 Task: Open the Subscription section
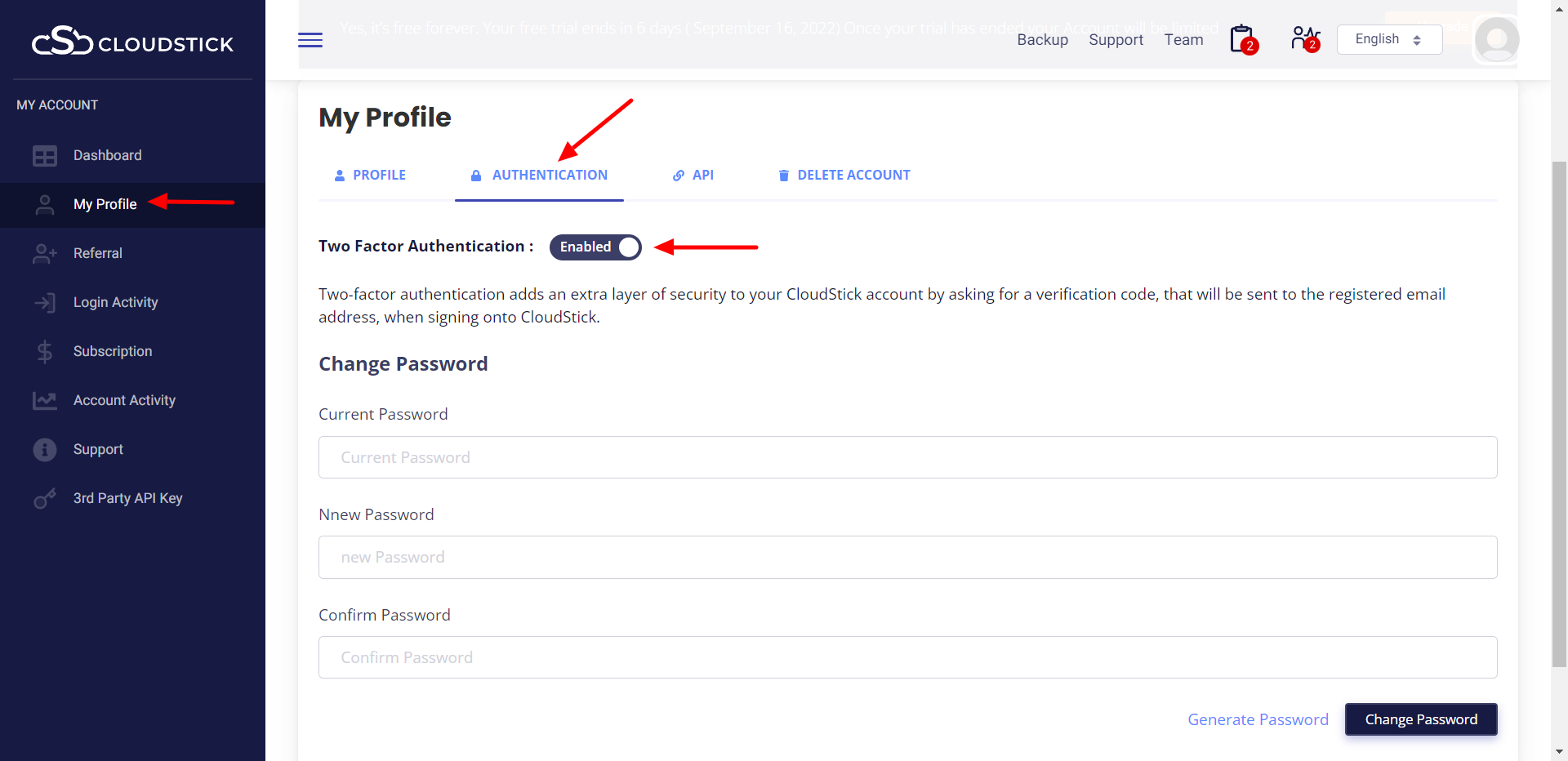point(113,351)
